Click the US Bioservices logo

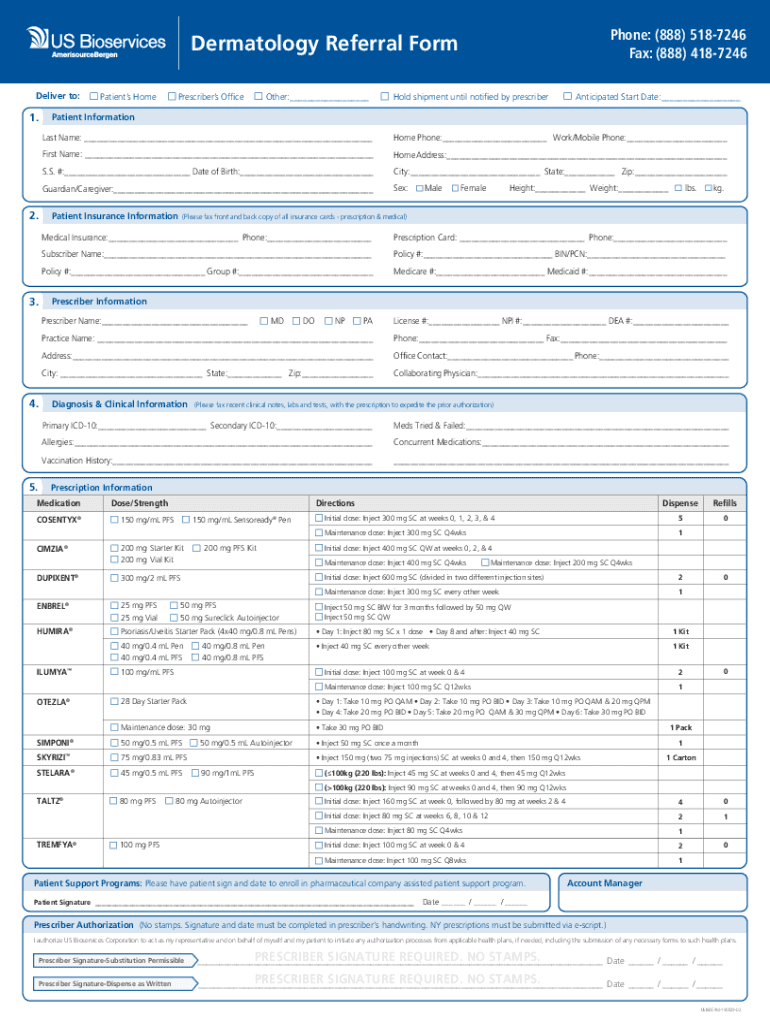(96, 42)
